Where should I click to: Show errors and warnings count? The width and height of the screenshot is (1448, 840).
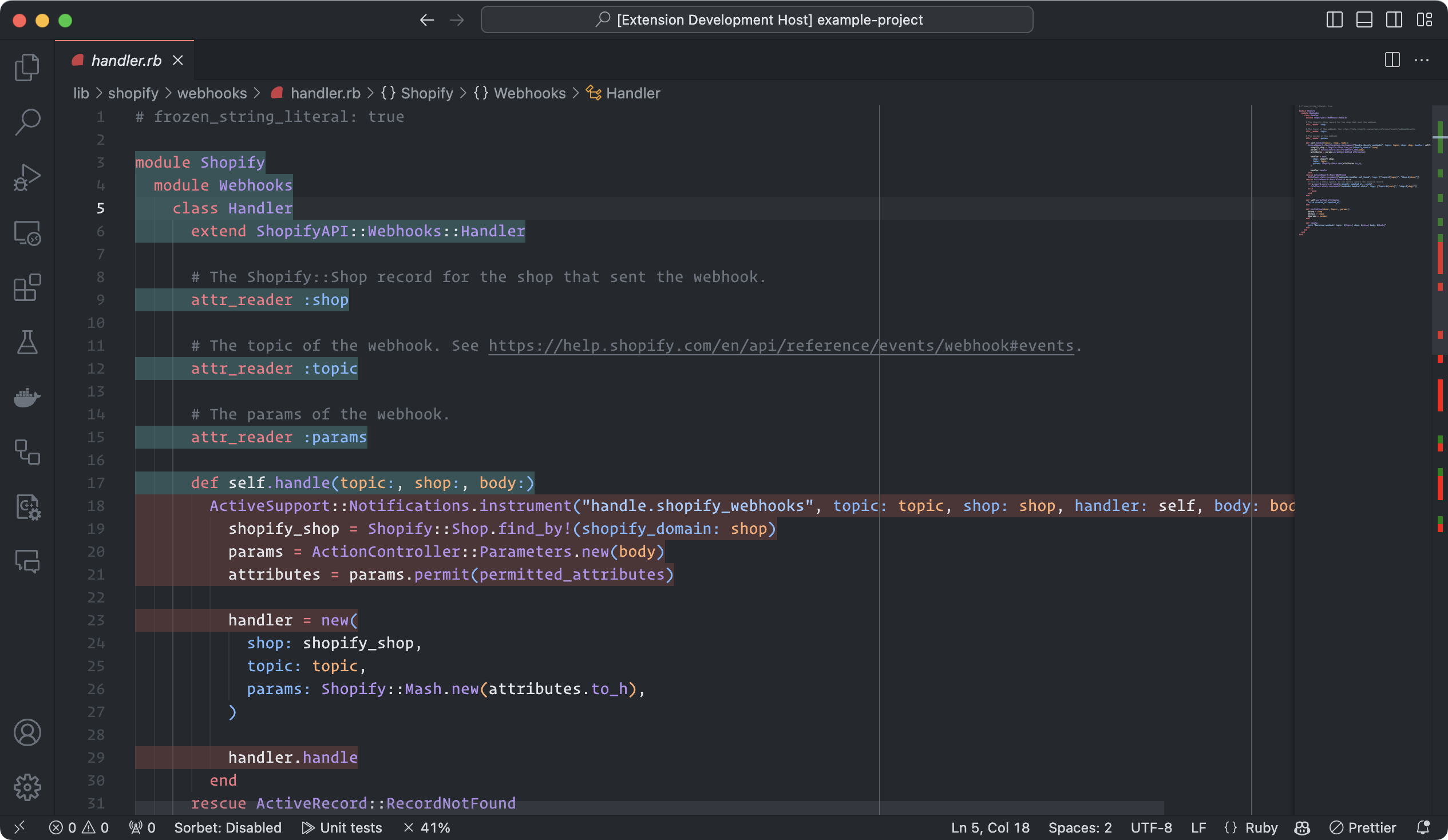pyautogui.click(x=79, y=827)
